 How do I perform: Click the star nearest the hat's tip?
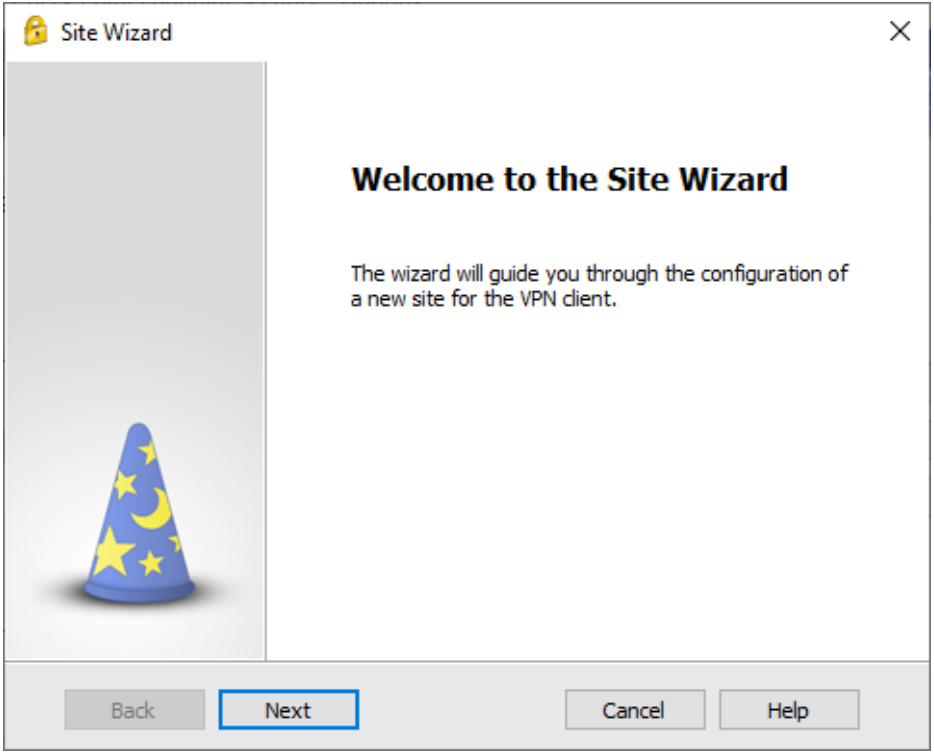pos(148,452)
